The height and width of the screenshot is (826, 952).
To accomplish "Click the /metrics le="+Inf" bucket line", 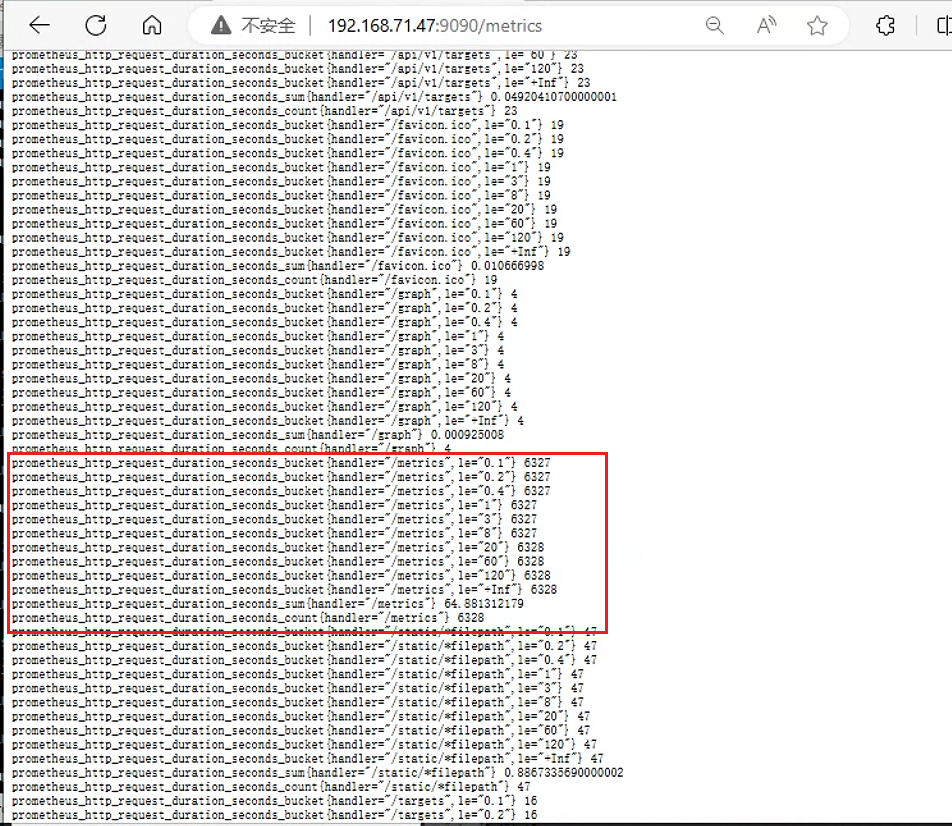I will [284, 589].
